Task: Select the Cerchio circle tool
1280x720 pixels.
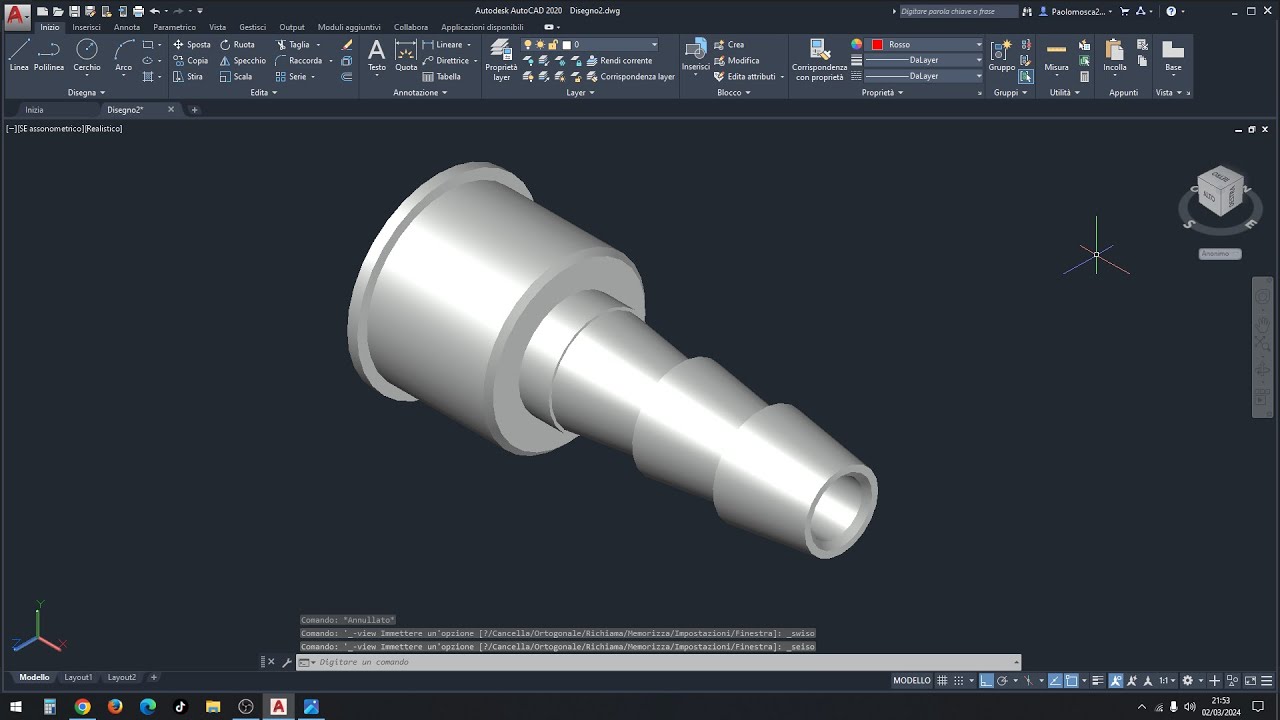Action: click(x=87, y=55)
